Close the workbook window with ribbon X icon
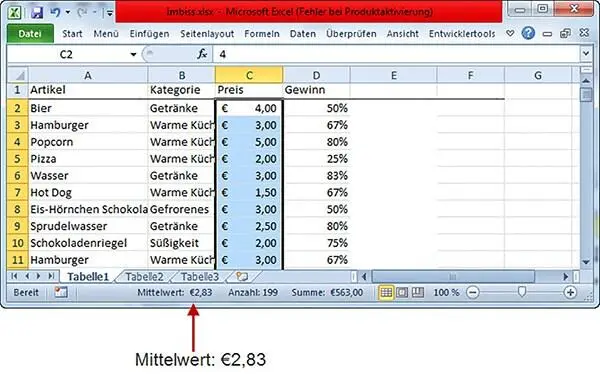The width and height of the screenshot is (600, 380). [x=584, y=33]
